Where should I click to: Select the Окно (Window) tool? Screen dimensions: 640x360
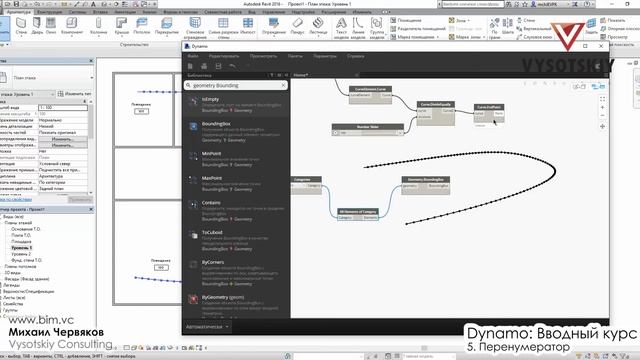point(51,26)
